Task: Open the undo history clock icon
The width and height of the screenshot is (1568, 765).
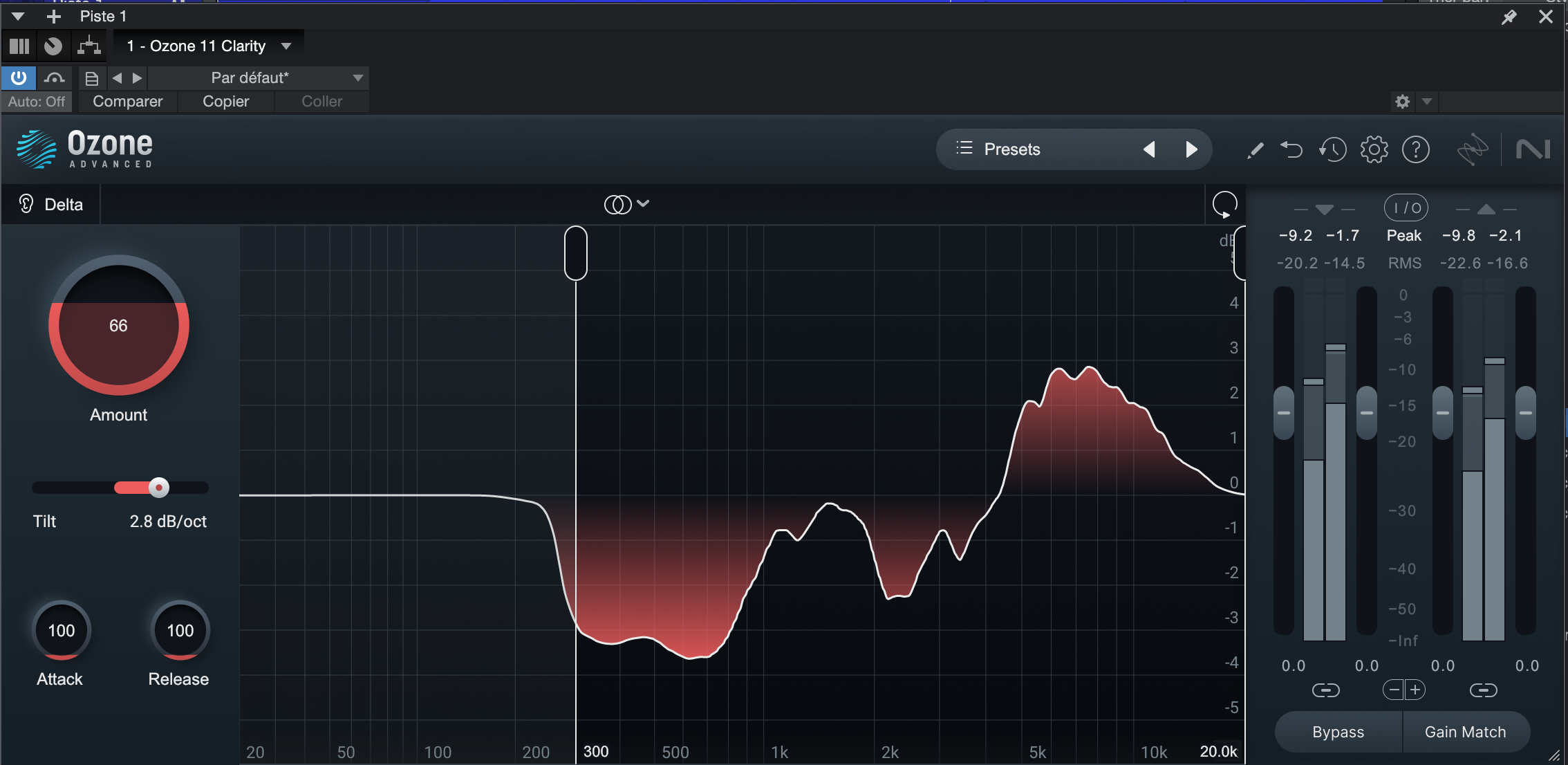Action: (1332, 149)
